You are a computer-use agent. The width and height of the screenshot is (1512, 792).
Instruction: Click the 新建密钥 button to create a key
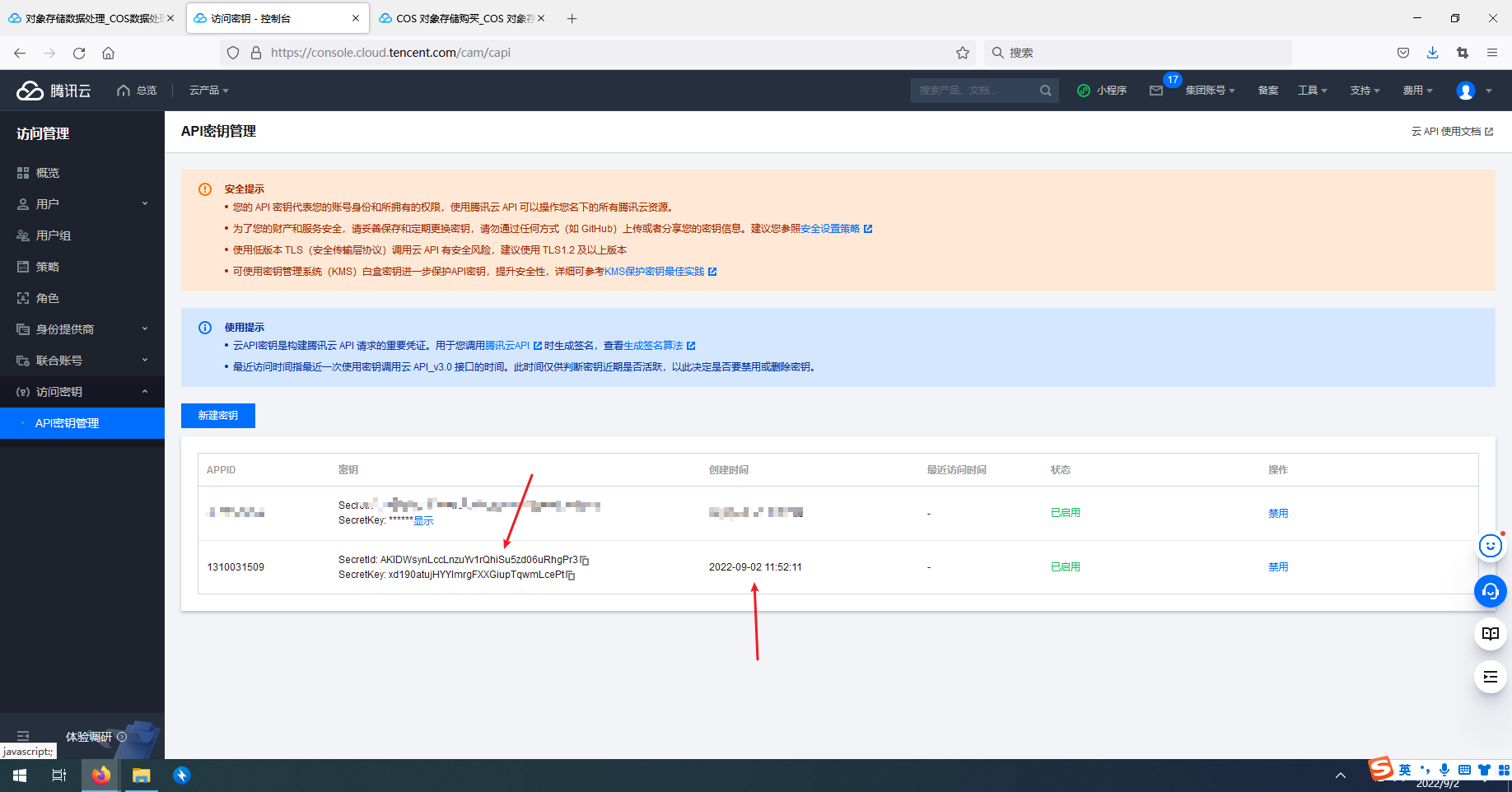tap(217, 416)
